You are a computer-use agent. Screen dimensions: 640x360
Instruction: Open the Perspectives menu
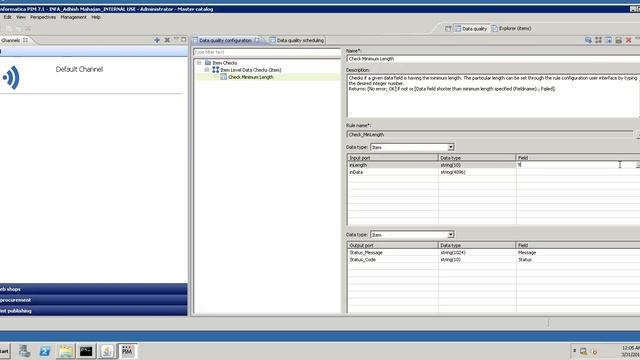(43, 17)
